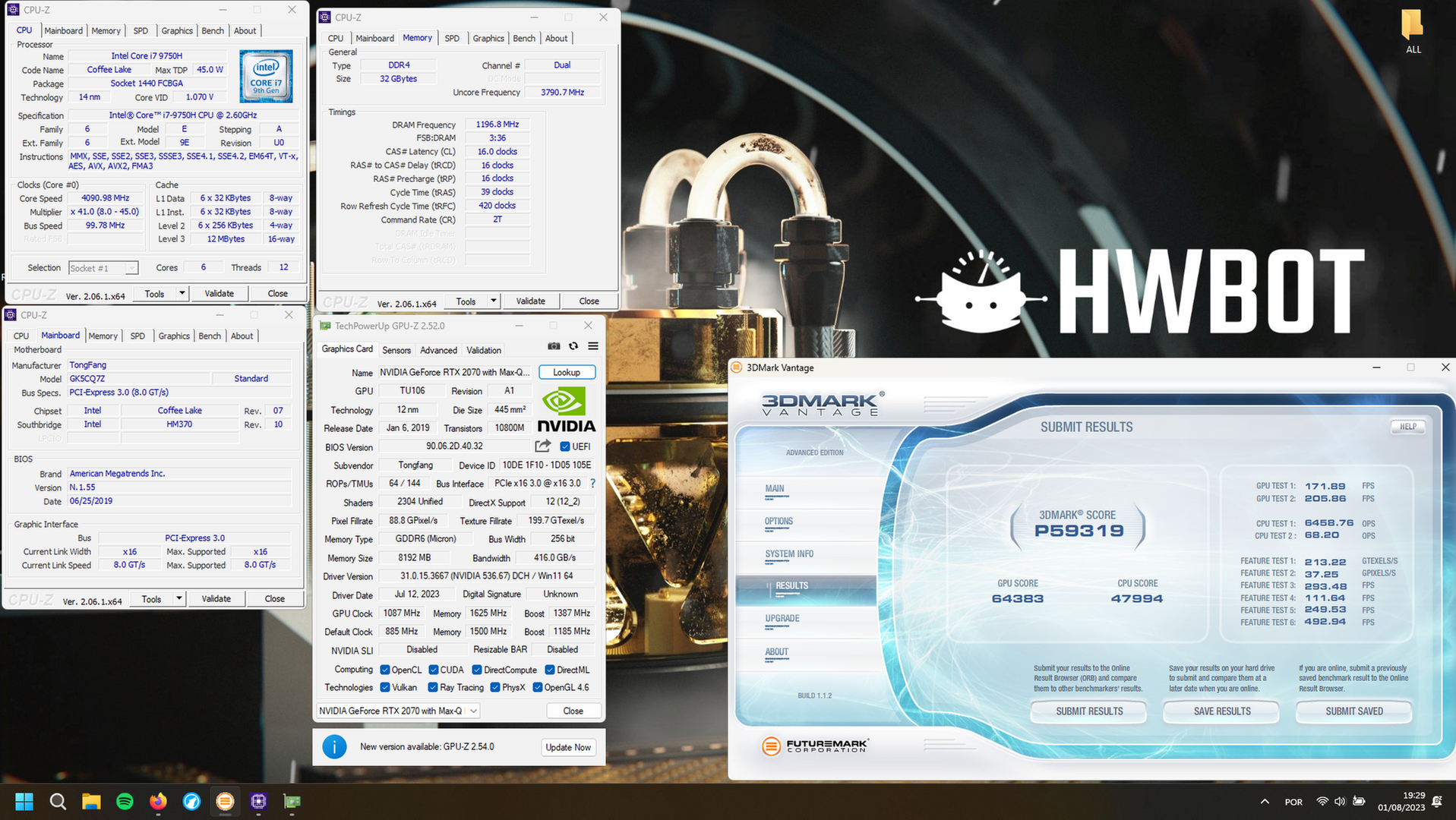1456x820 pixels.
Task: Click battery tray icon
Action: click(x=1359, y=802)
